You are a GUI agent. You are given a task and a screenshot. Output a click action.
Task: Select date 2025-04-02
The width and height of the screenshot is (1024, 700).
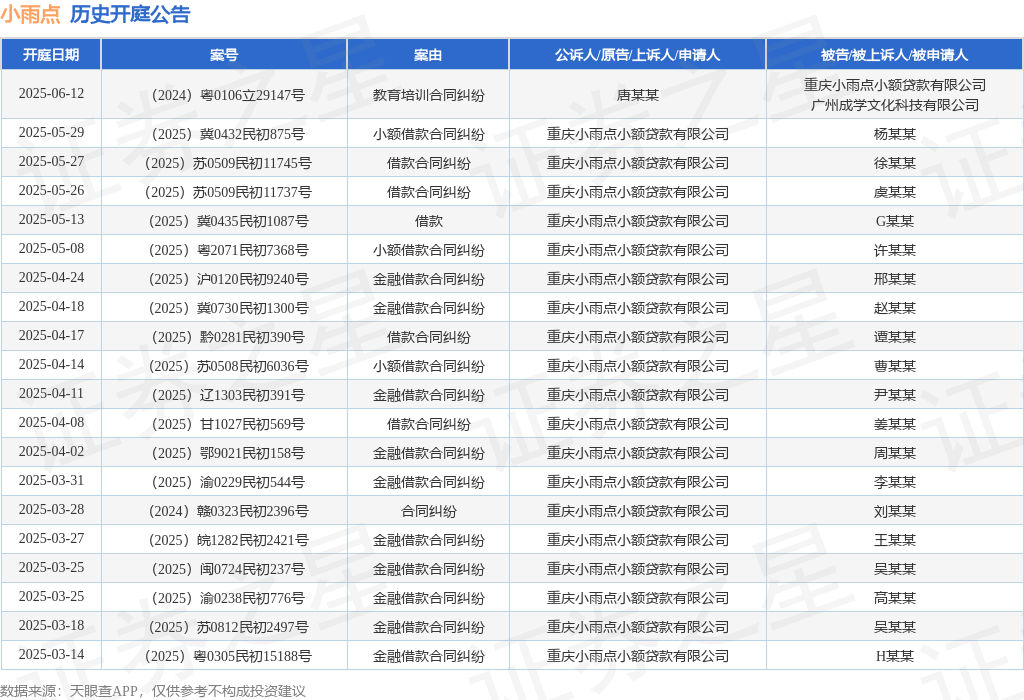tap(51, 451)
